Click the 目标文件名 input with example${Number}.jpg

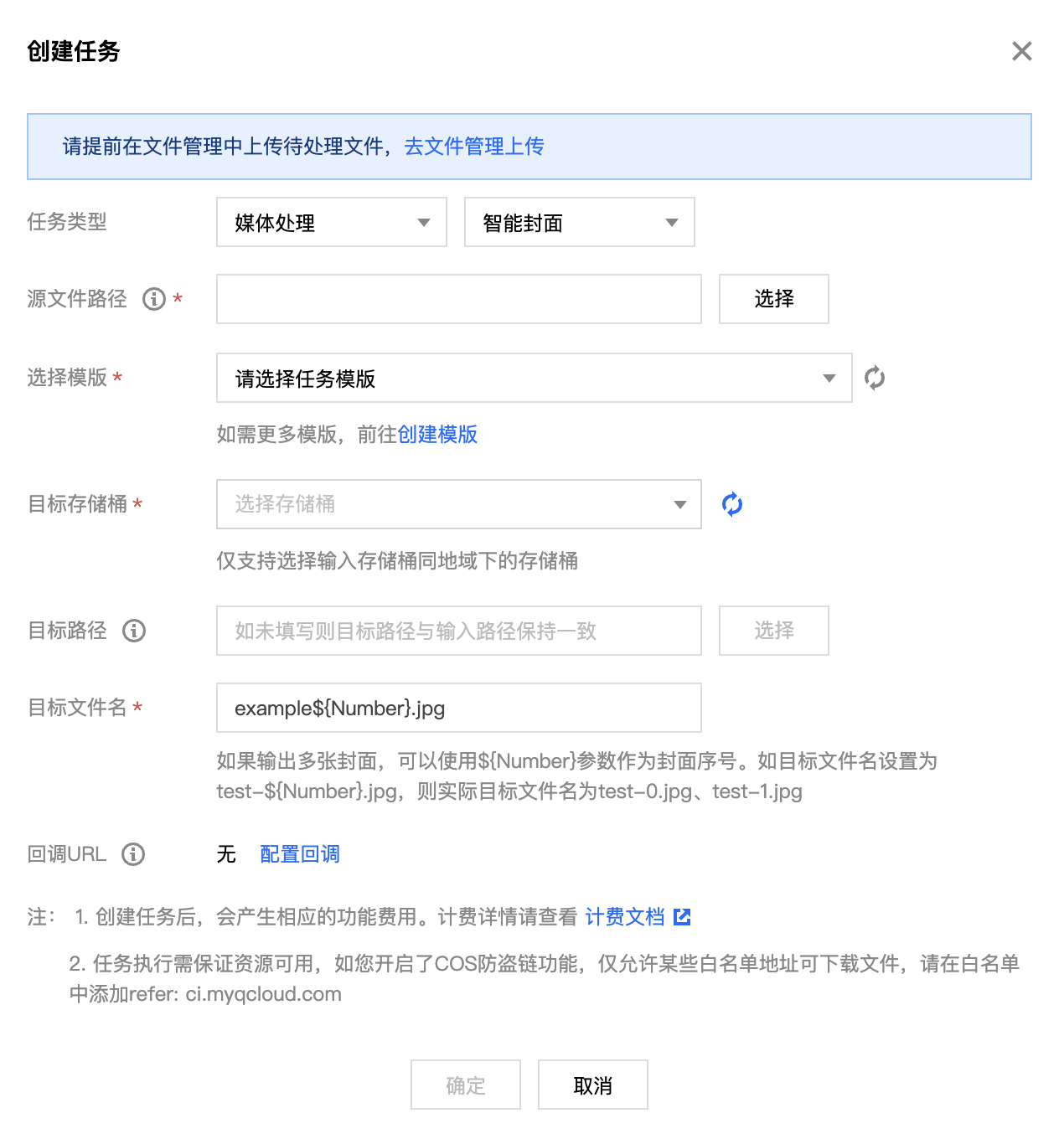459,708
